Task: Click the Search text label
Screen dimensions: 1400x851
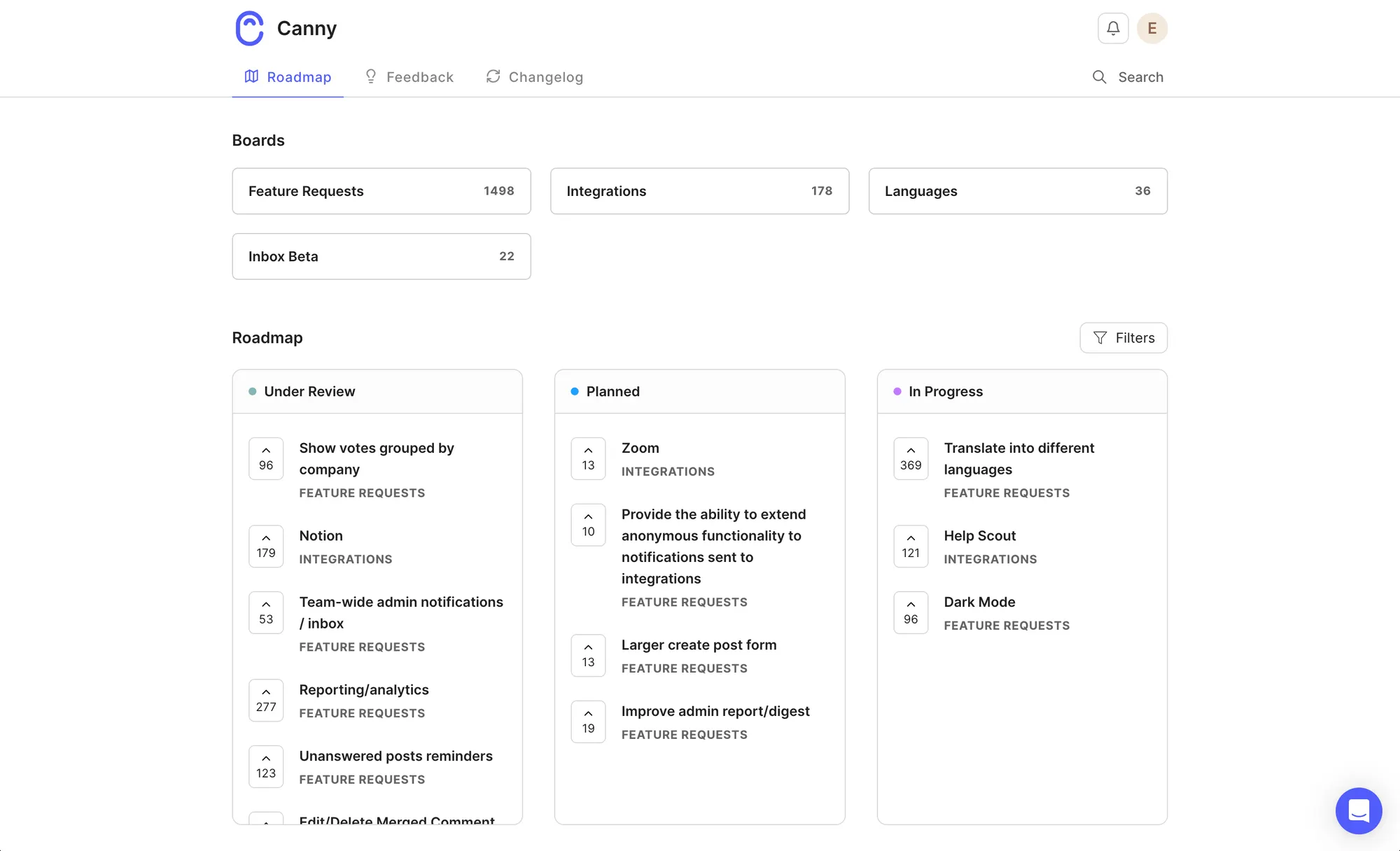Action: 1141,77
